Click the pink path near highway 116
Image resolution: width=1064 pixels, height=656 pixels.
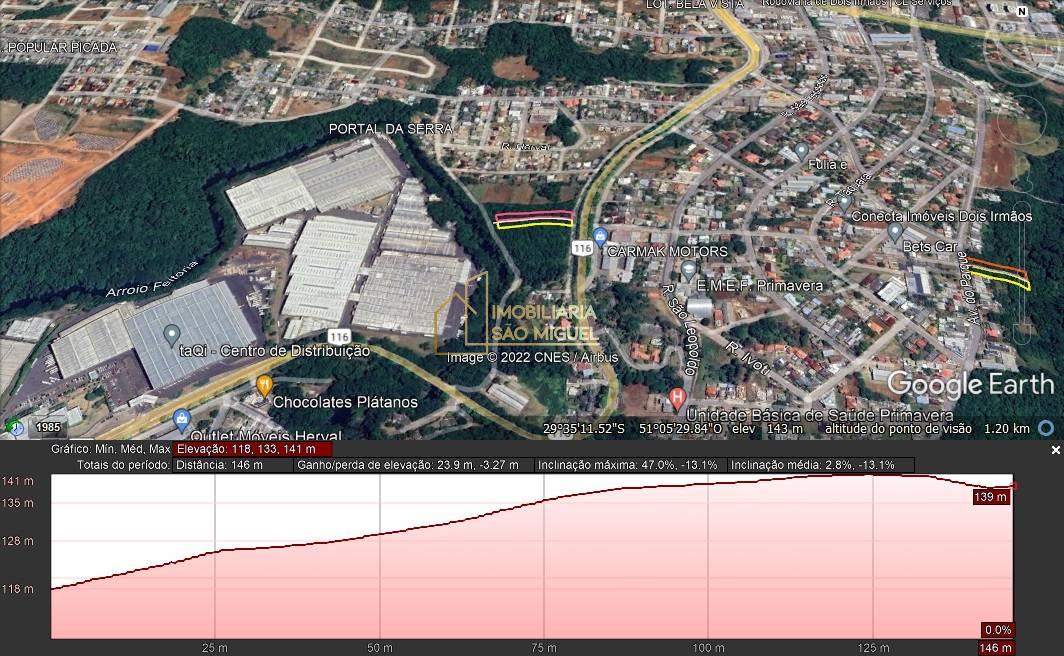pos(535,216)
